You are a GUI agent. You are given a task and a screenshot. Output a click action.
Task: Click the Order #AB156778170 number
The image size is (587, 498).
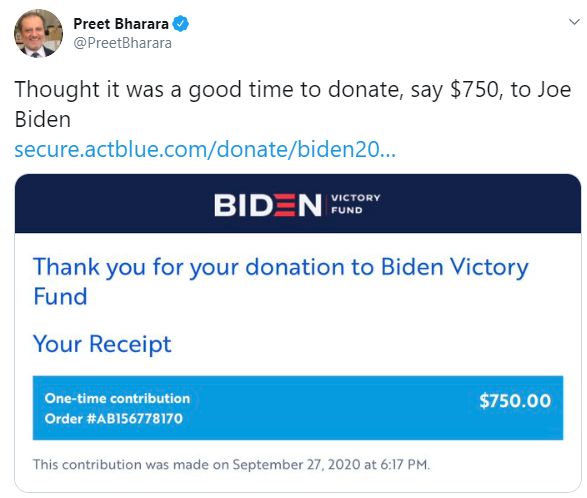pos(113,418)
